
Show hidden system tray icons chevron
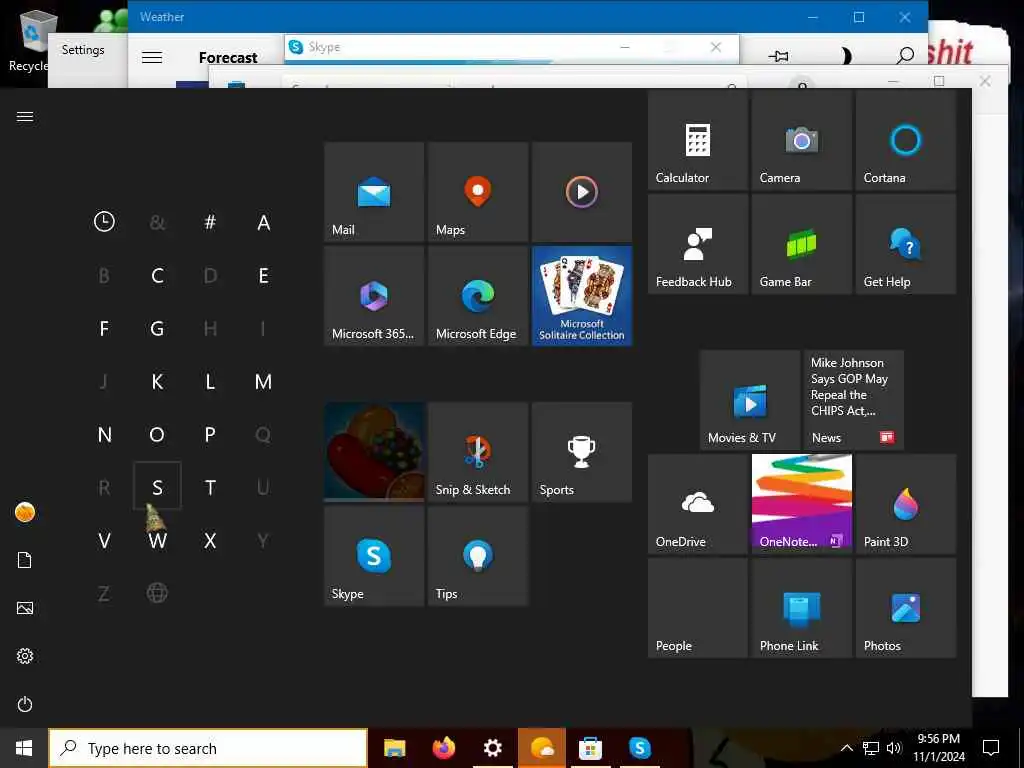coord(846,748)
